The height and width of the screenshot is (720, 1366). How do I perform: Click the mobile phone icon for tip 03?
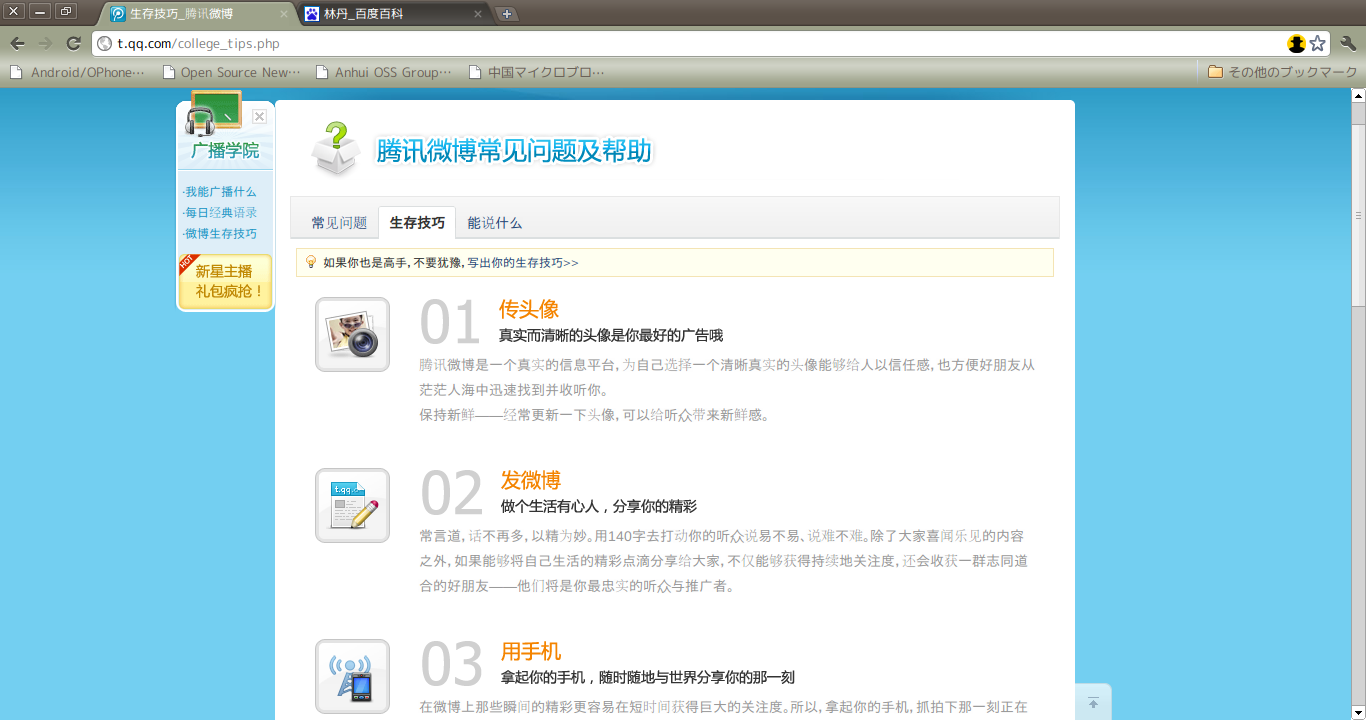pyautogui.click(x=352, y=677)
